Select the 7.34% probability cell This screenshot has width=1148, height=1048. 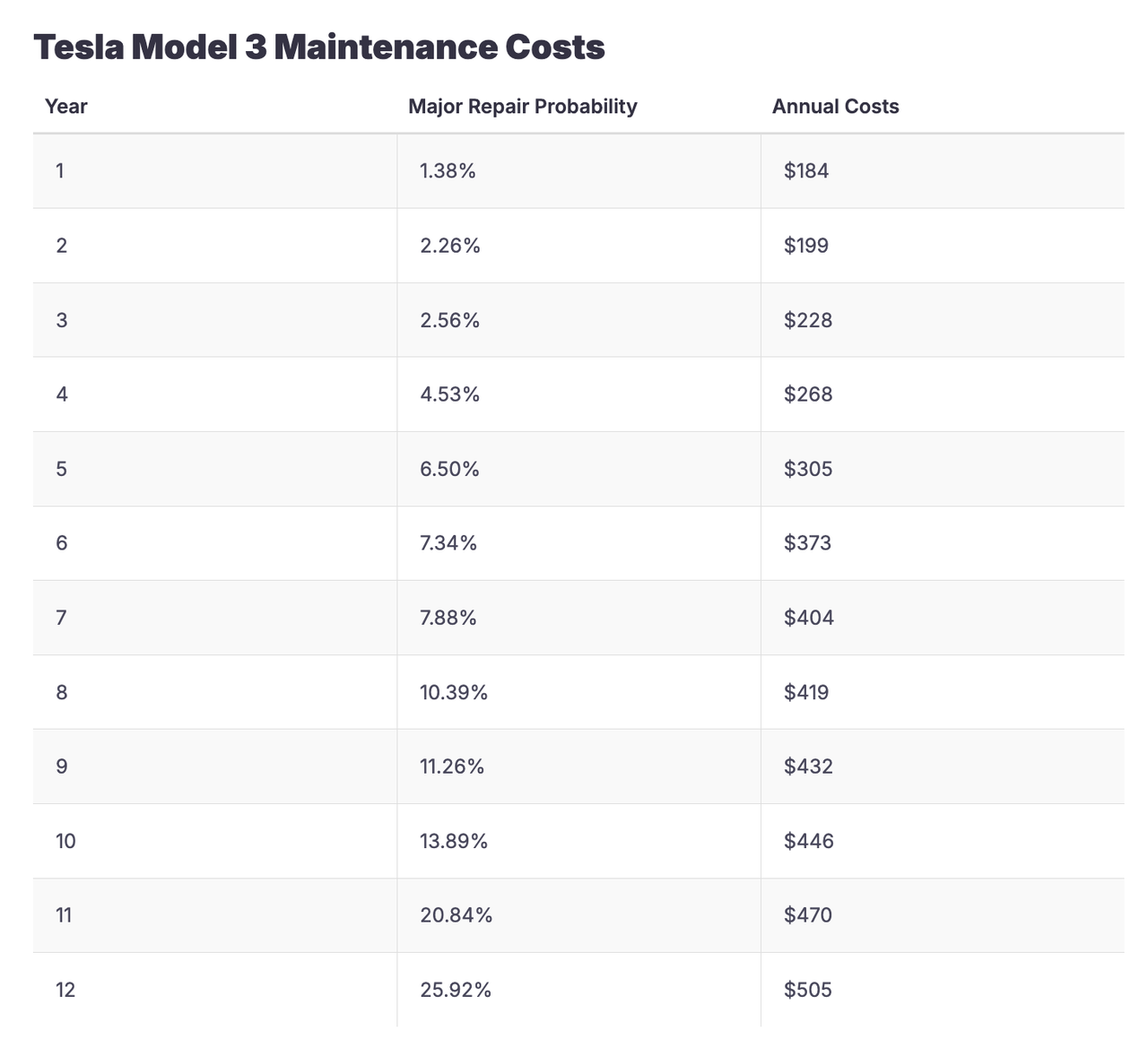coord(448,543)
